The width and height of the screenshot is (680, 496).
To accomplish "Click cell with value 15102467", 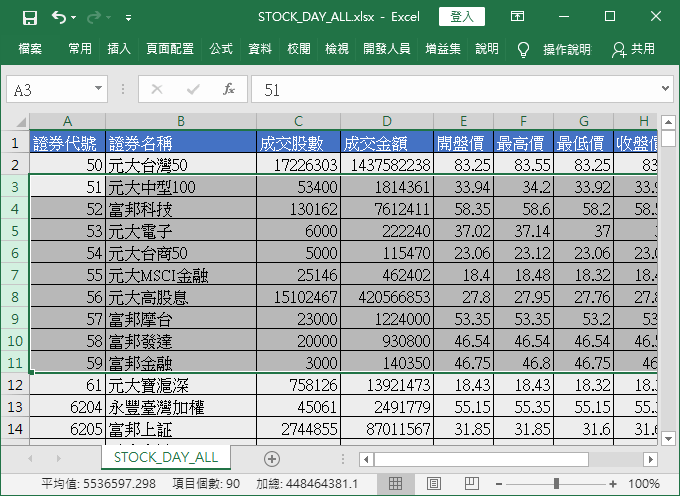I will coord(298,297).
